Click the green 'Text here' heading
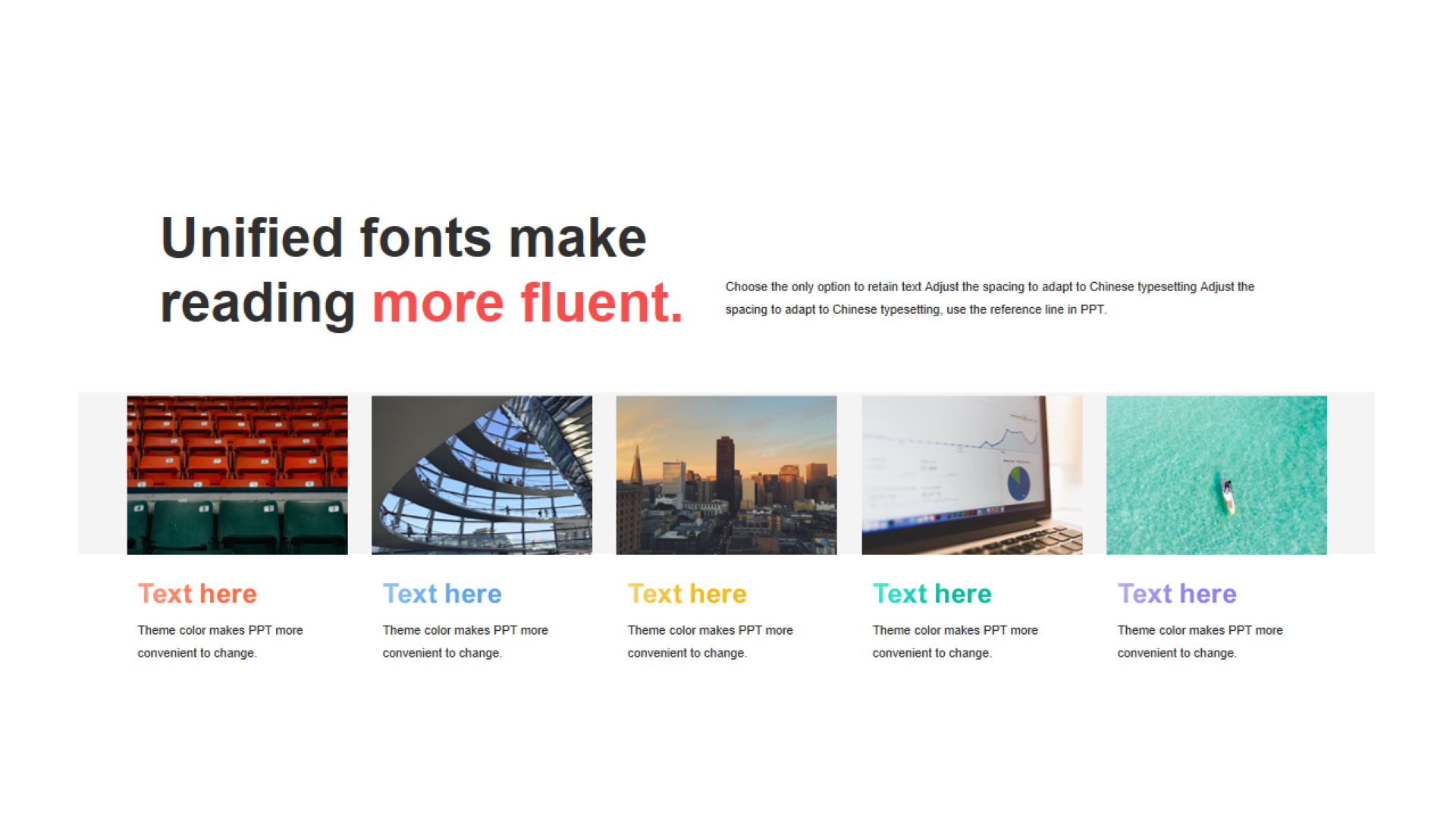Screen dimensions: 1456x819 [932, 594]
